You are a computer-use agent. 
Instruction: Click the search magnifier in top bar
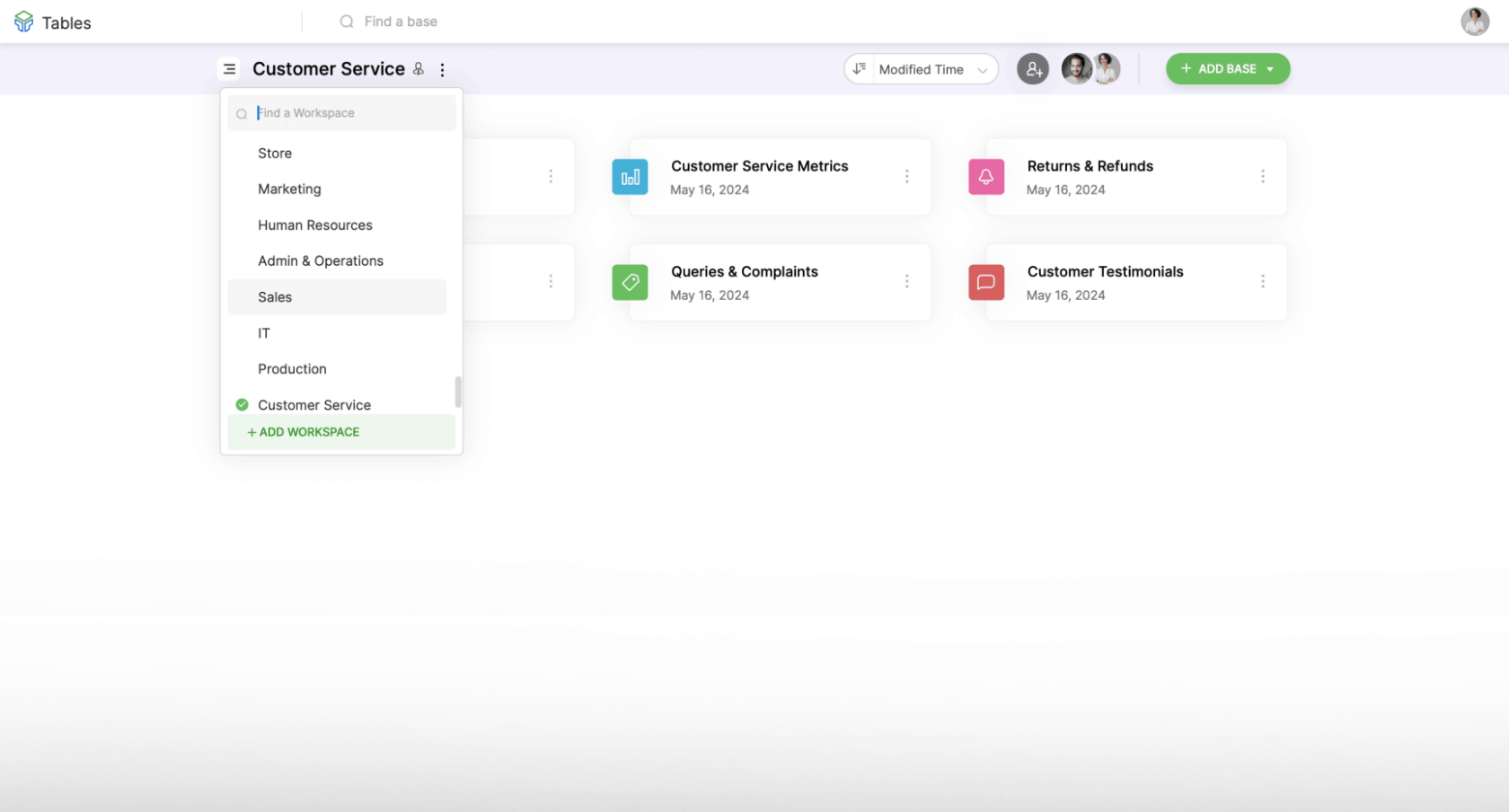pyautogui.click(x=347, y=22)
